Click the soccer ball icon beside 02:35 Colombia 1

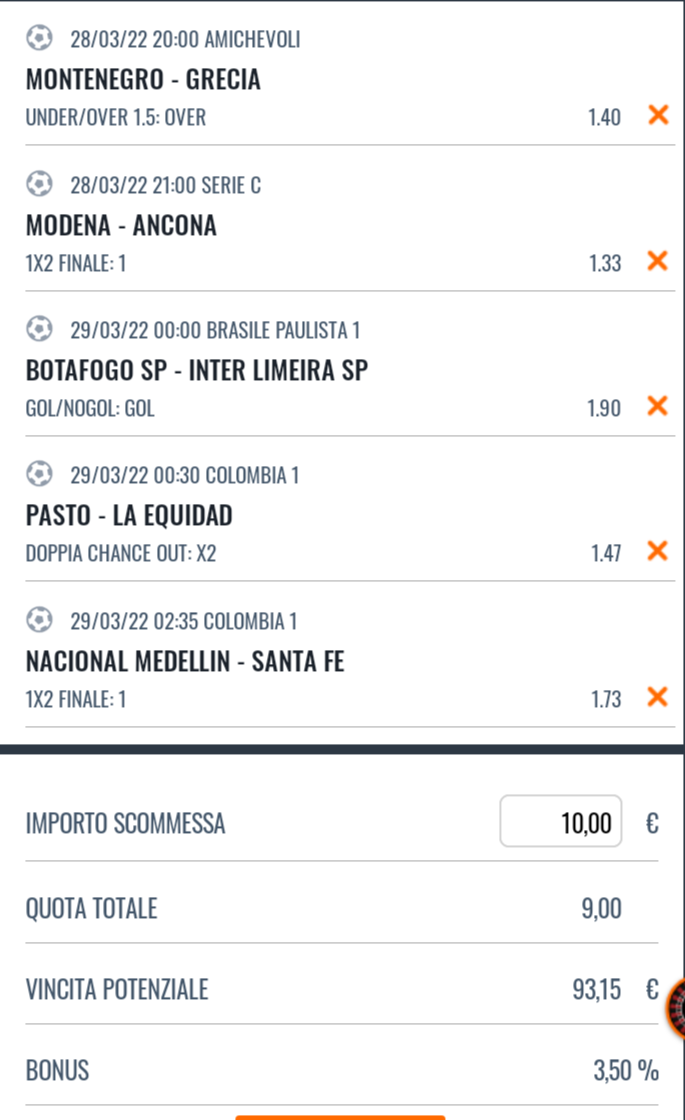[39, 620]
